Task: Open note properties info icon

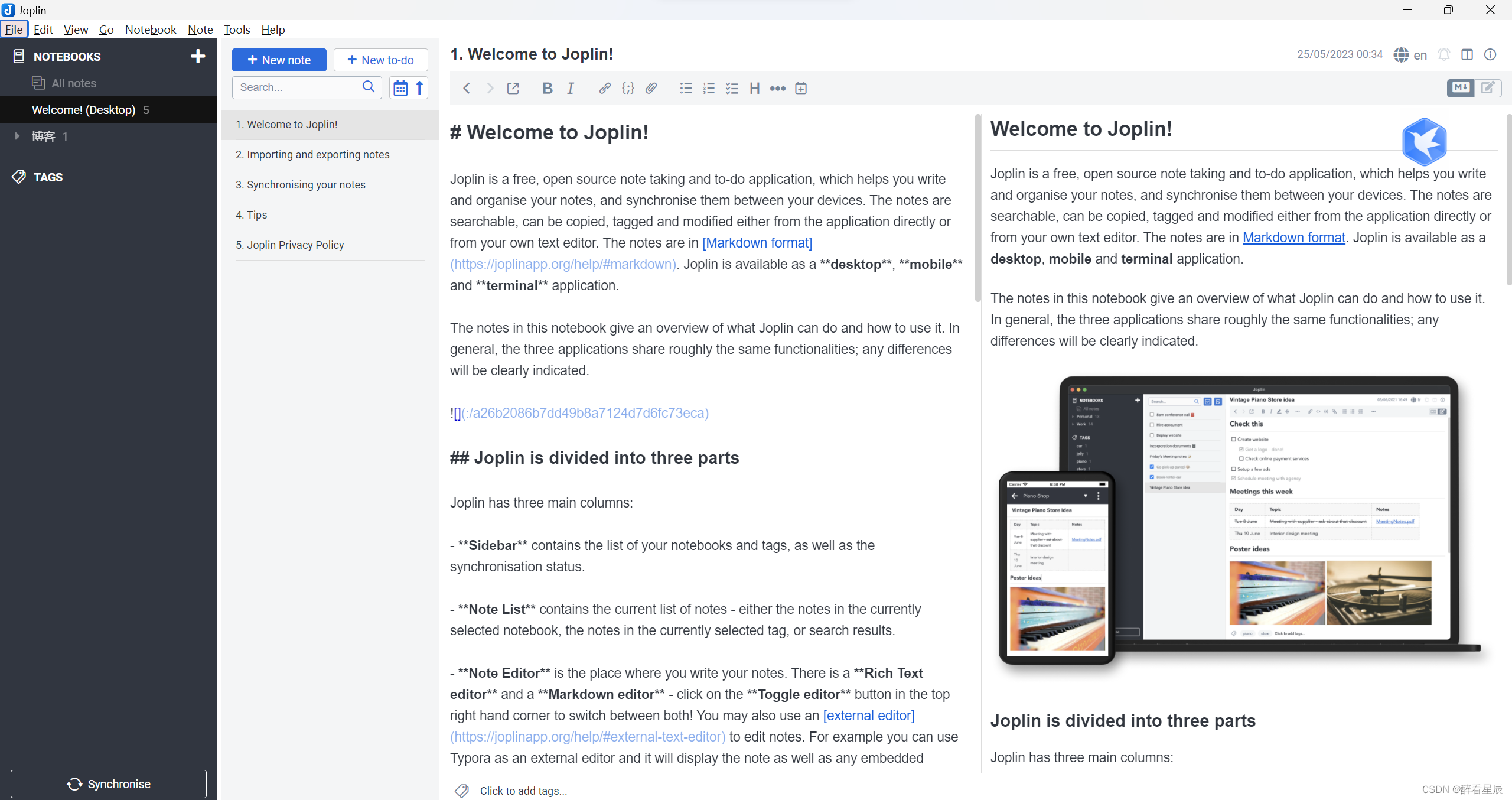Action: (1490, 54)
